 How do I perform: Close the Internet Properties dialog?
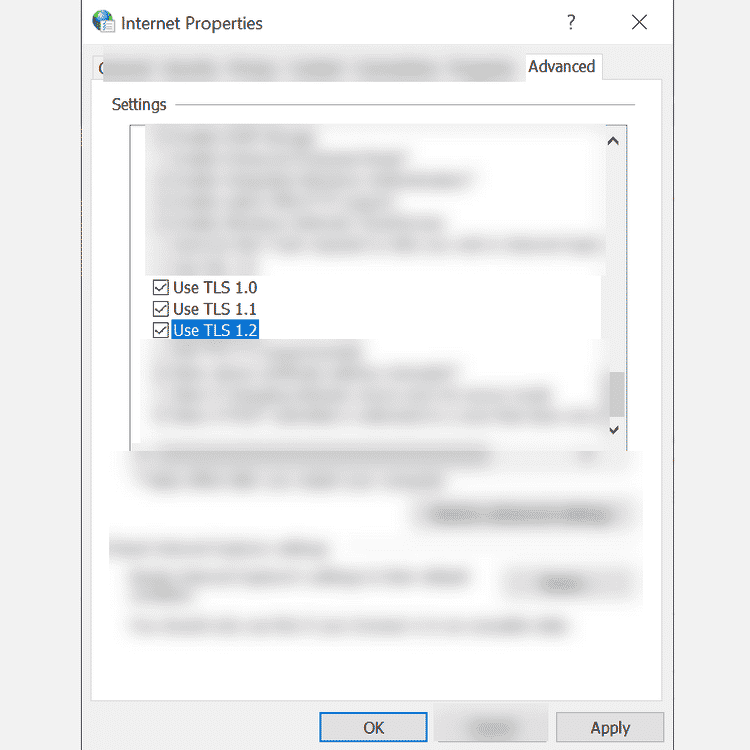click(x=639, y=22)
